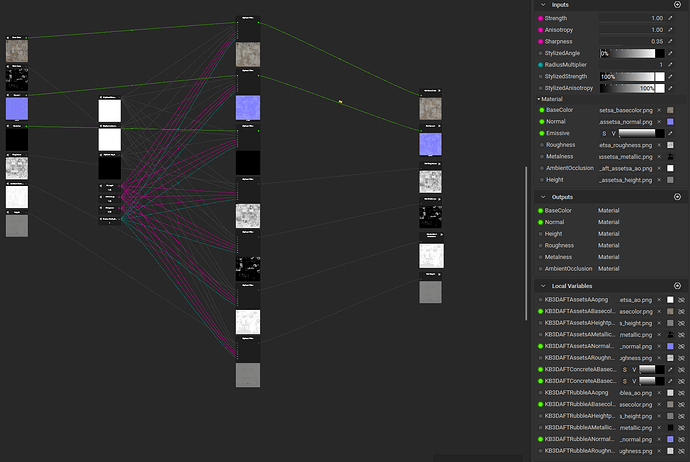Click the assetsa_normal.png file name of Normal input
690x462 pixels.
626,121
